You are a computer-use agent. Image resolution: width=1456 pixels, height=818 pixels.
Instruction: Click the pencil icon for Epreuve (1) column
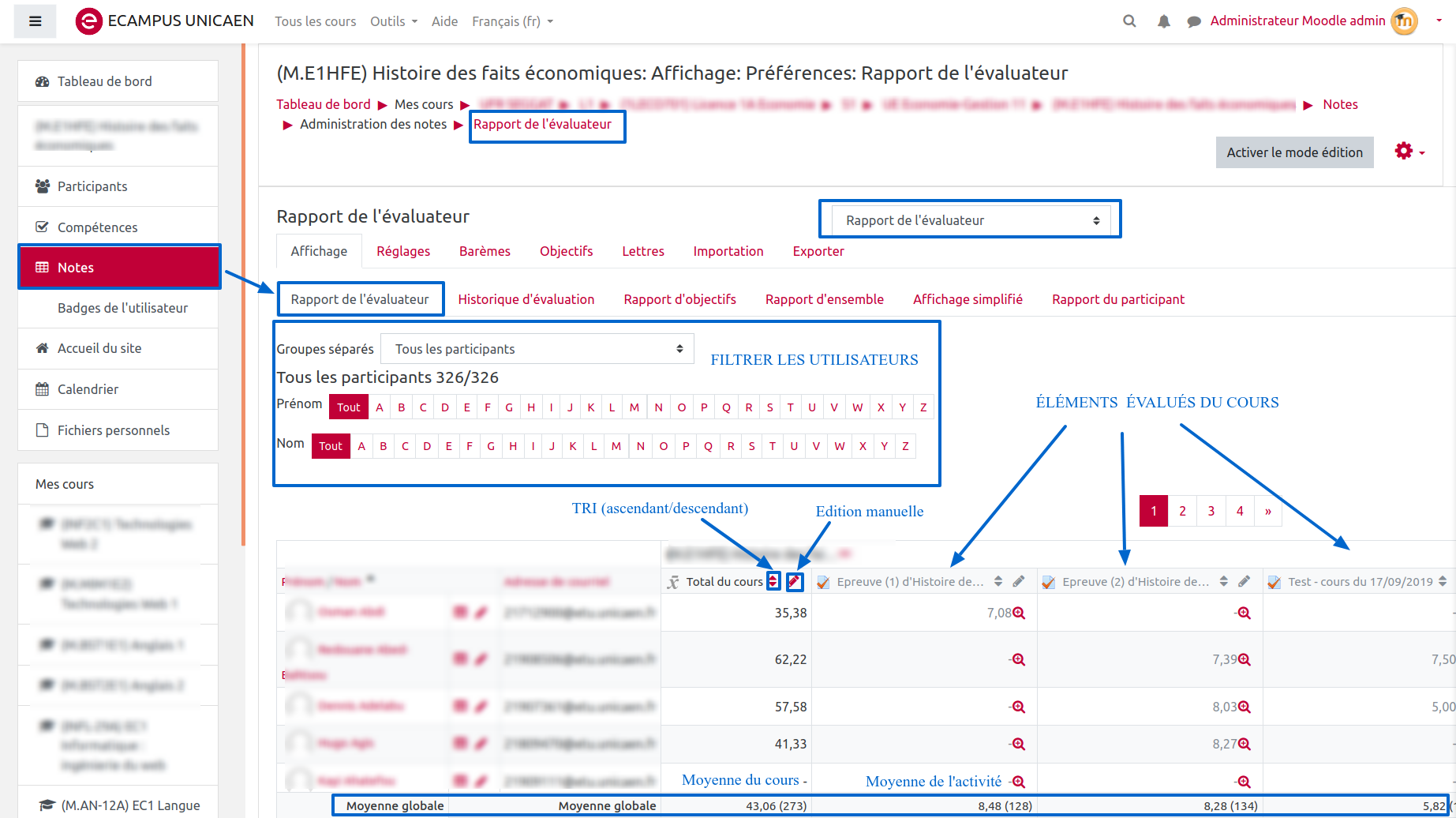(1019, 582)
